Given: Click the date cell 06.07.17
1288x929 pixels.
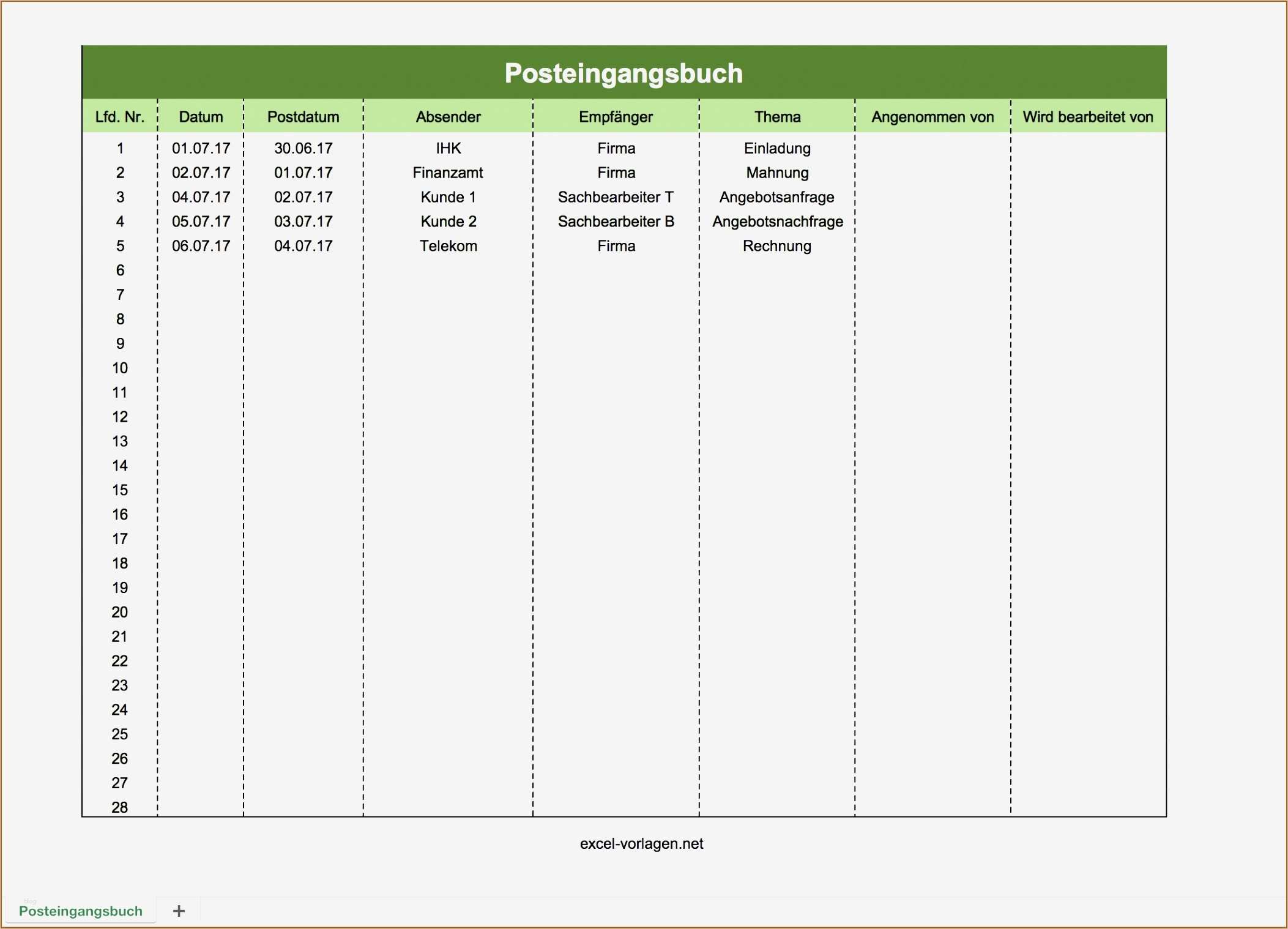Looking at the screenshot, I should pos(201,246).
